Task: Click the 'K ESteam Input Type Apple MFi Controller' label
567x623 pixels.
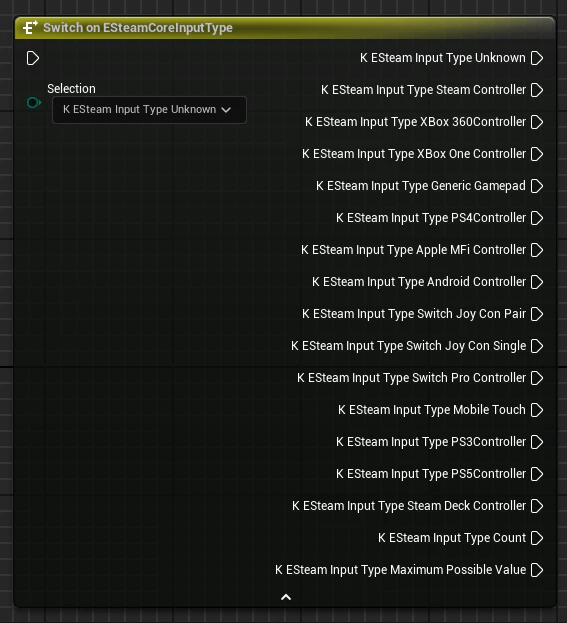Action: pyautogui.click(x=413, y=250)
